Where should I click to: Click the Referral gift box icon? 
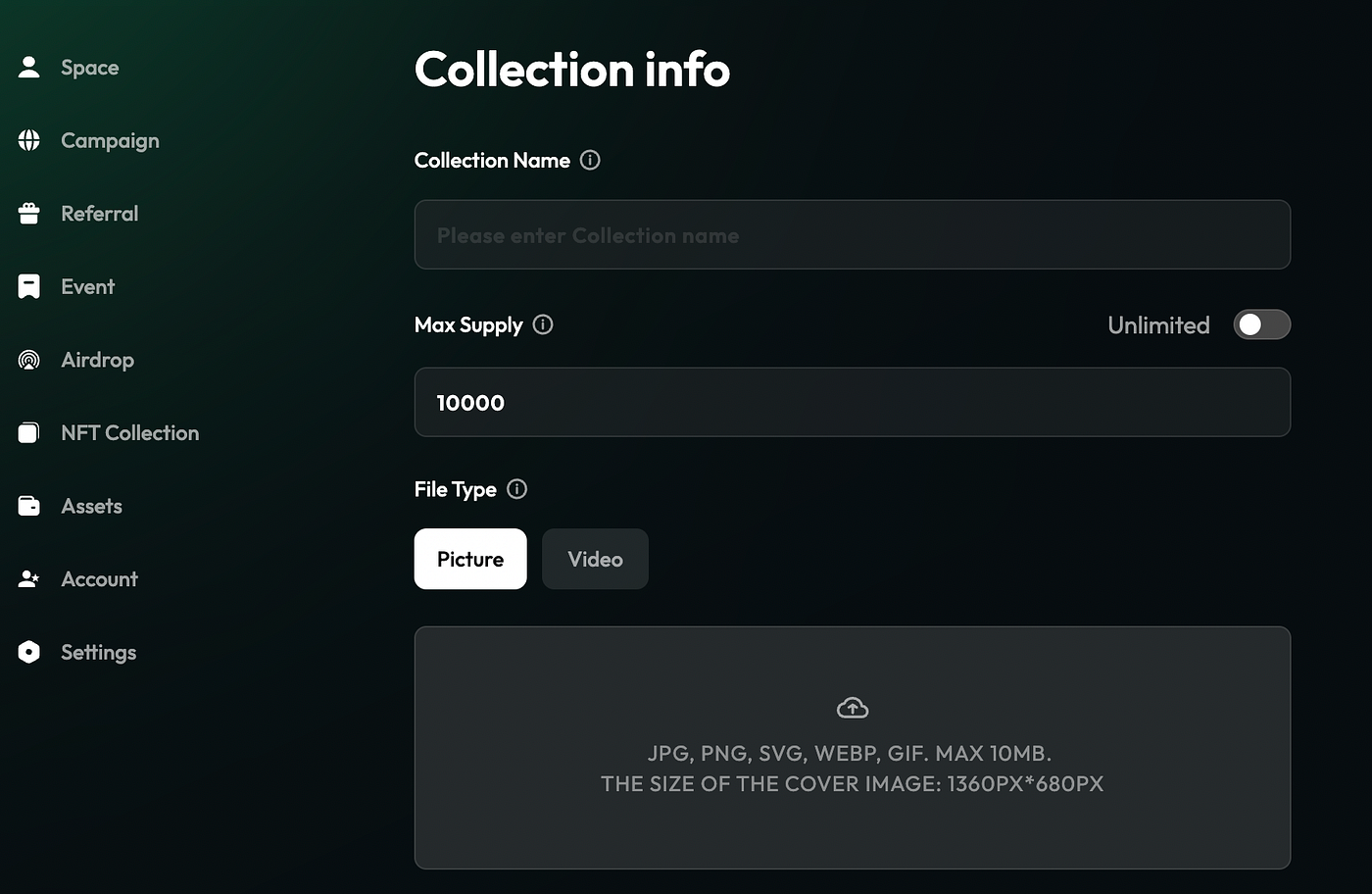pyautogui.click(x=29, y=214)
